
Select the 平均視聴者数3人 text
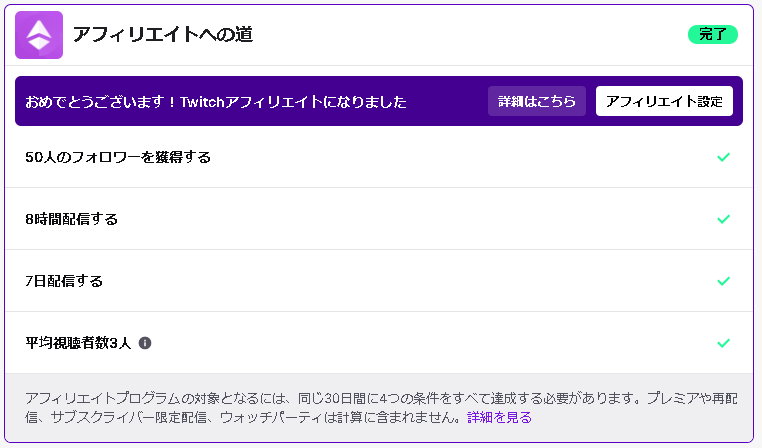(x=78, y=343)
